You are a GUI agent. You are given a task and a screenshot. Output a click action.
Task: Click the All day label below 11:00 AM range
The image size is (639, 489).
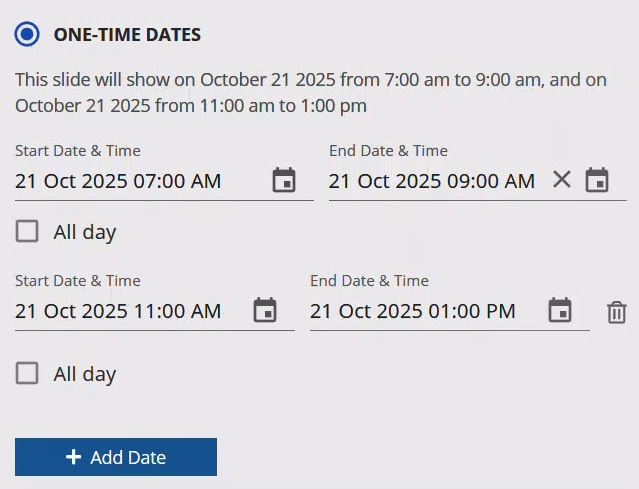pos(85,375)
